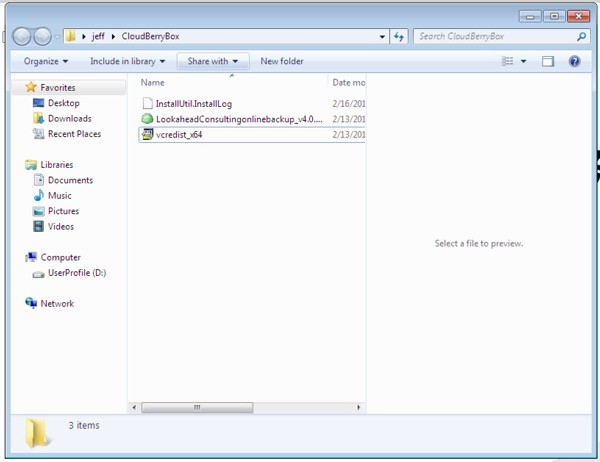Click the Downloads folder icon in the sidebar

coord(38,118)
